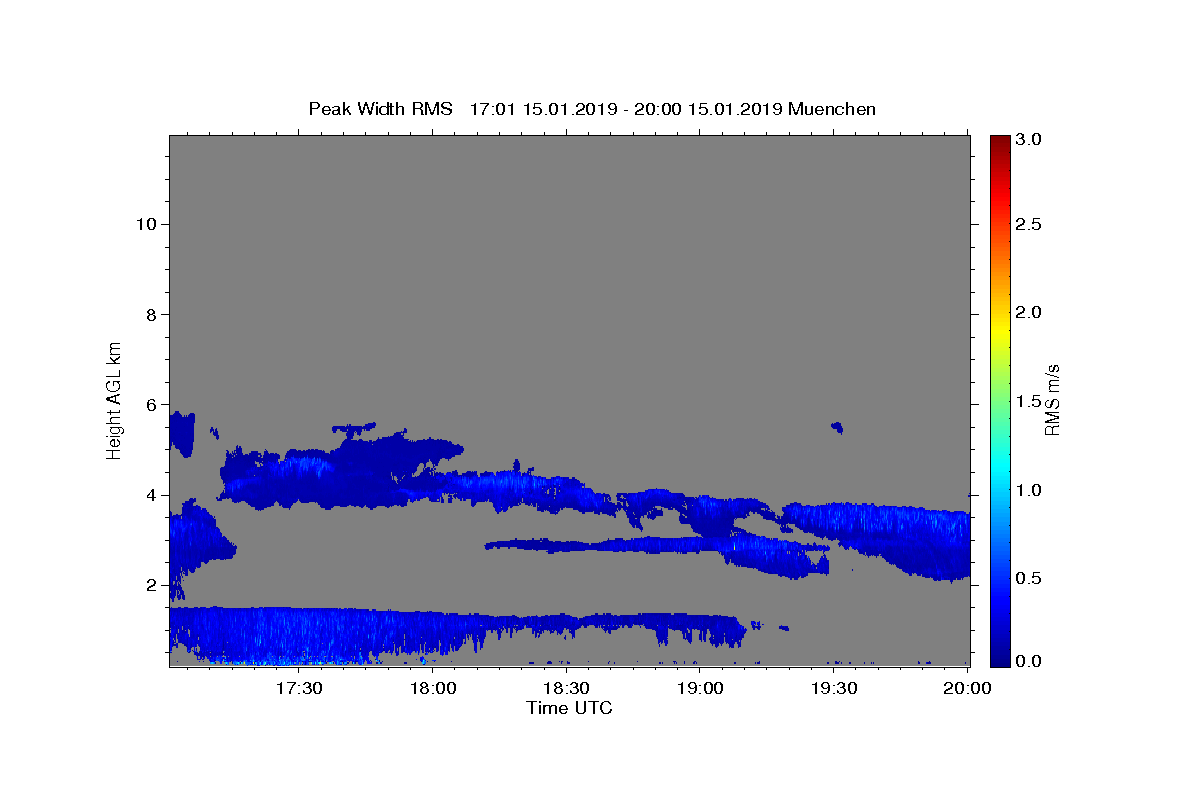
Task: Click the 19:00 time tick label
Action: click(700, 688)
